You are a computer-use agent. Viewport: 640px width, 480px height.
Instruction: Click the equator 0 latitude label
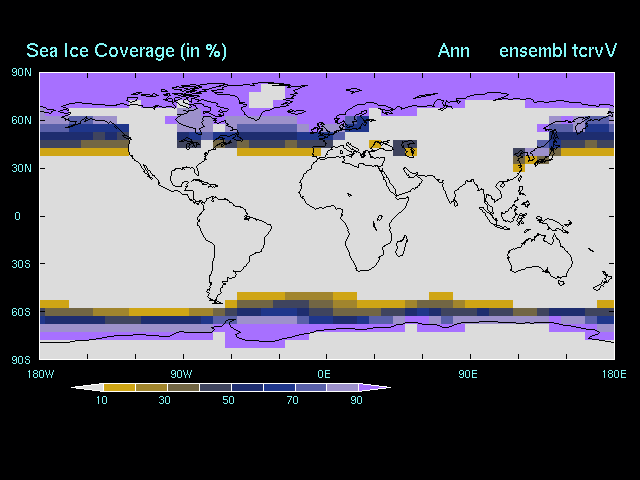(17, 216)
